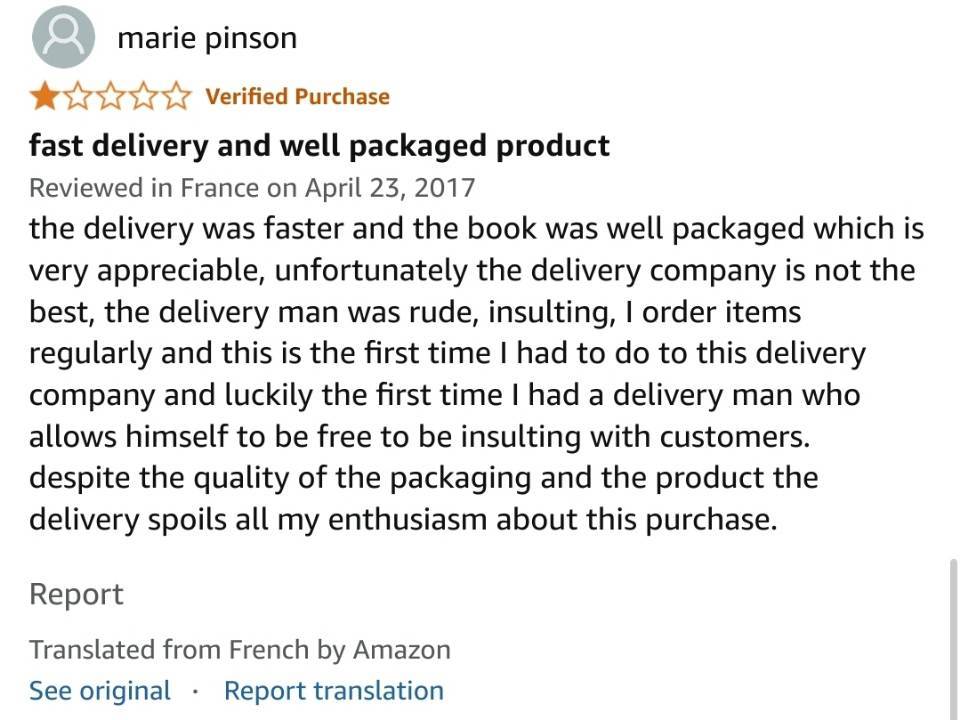Image resolution: width=960 pixels, height=720 pixels.
Task: Click the fifth empty rating star
Action: pyautogui.click(x=177, y=97)
